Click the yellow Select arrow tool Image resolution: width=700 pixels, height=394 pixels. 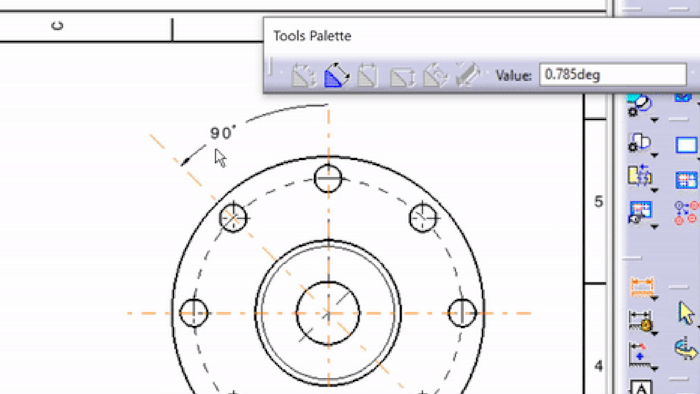pos(686,313)
